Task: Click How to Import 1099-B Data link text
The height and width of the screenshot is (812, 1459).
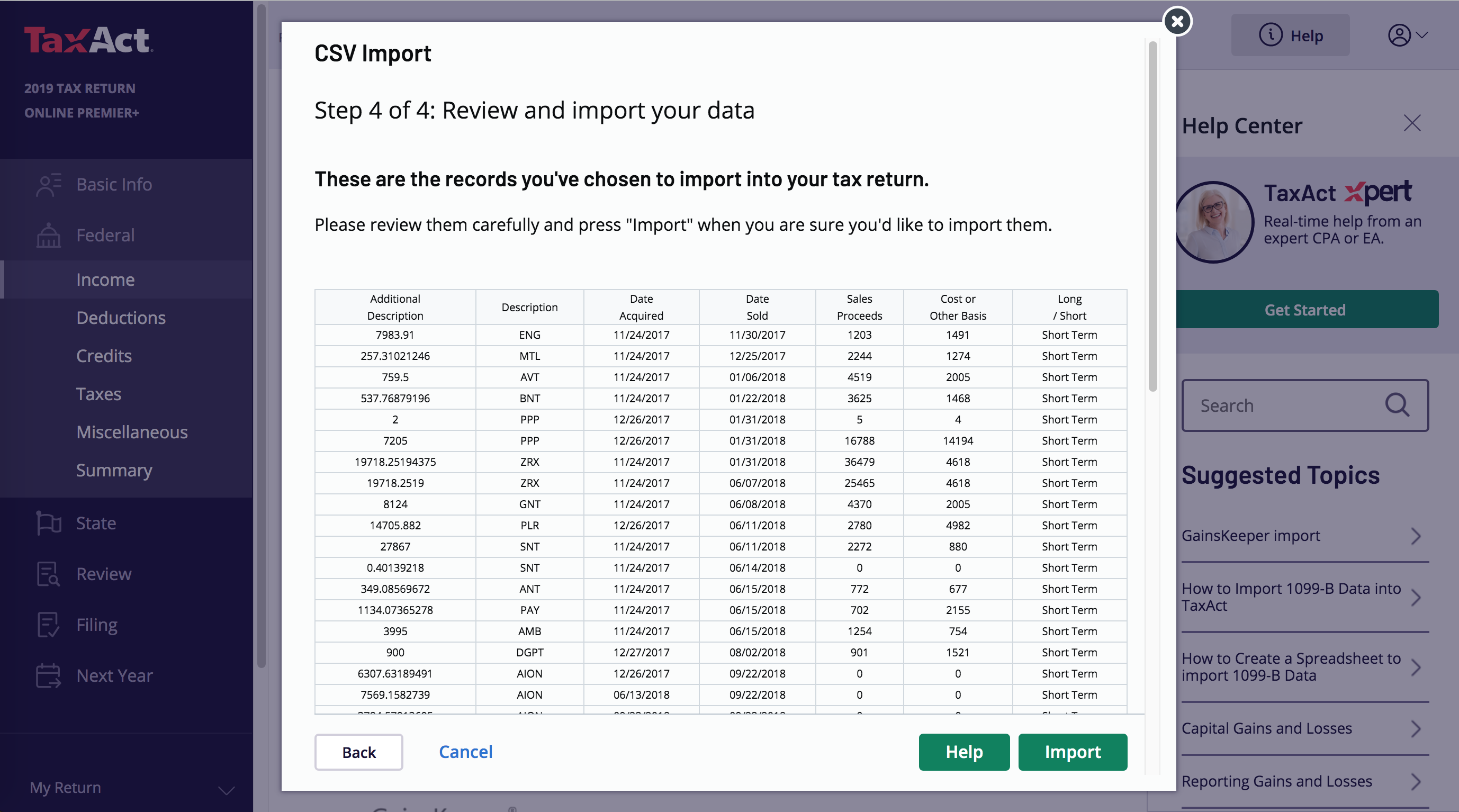Action: (1291, 597)
